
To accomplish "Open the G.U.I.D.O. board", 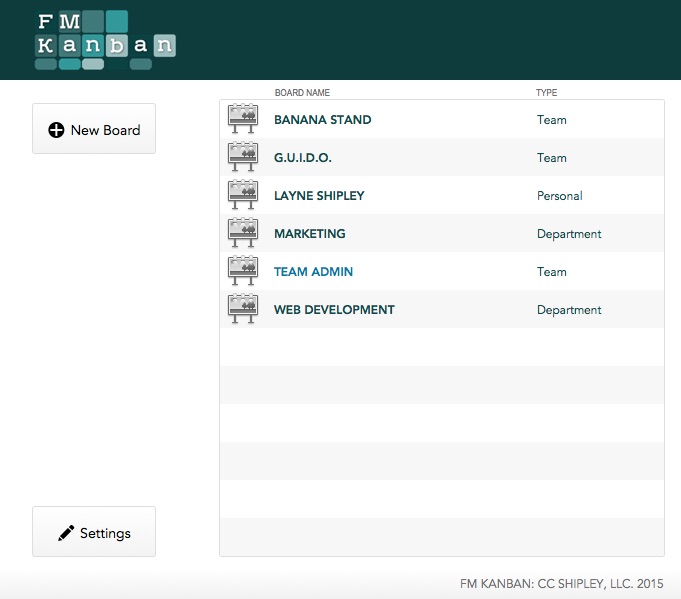I will coord(303,158).
